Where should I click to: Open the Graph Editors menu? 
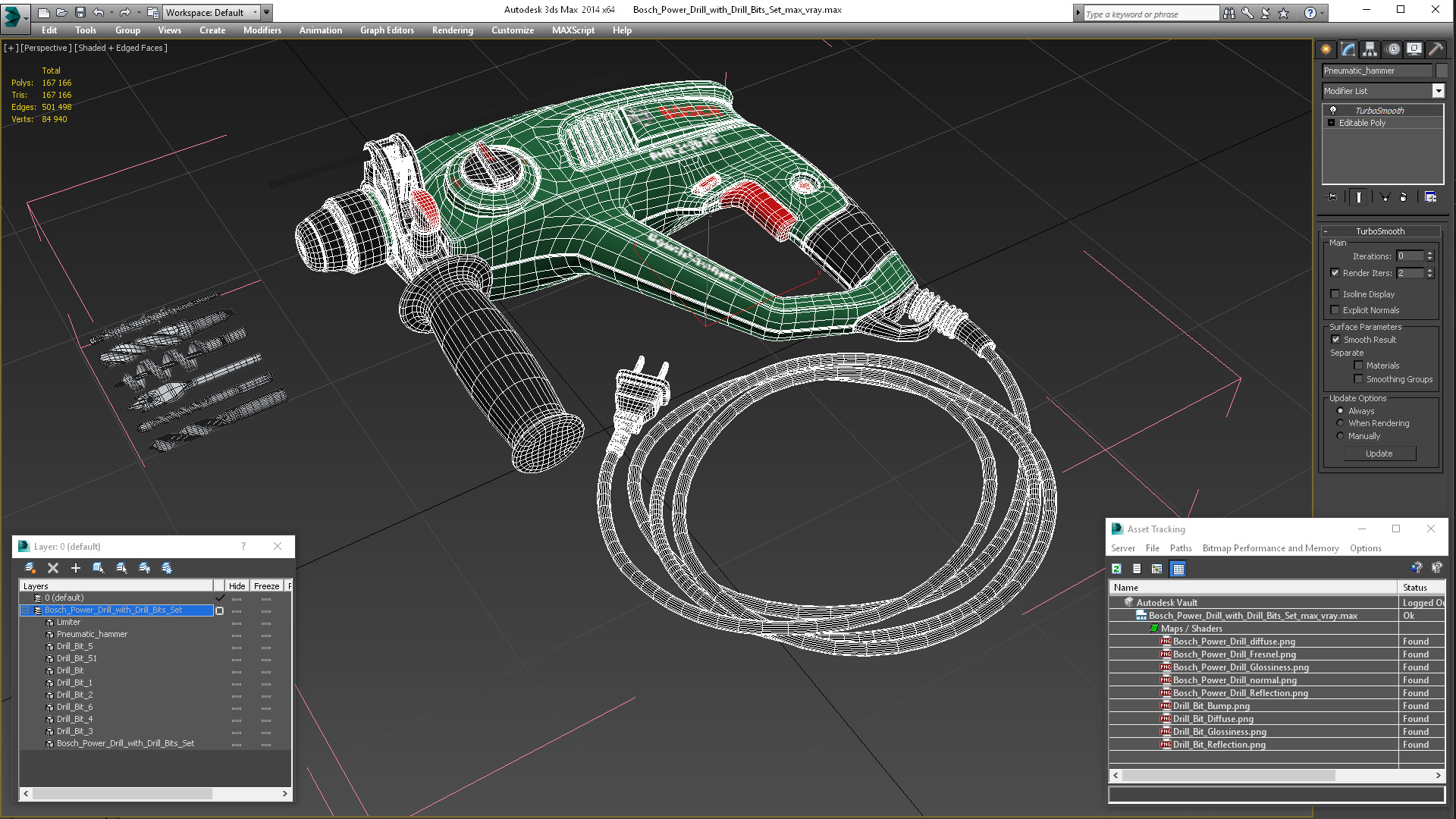(387, 30)
